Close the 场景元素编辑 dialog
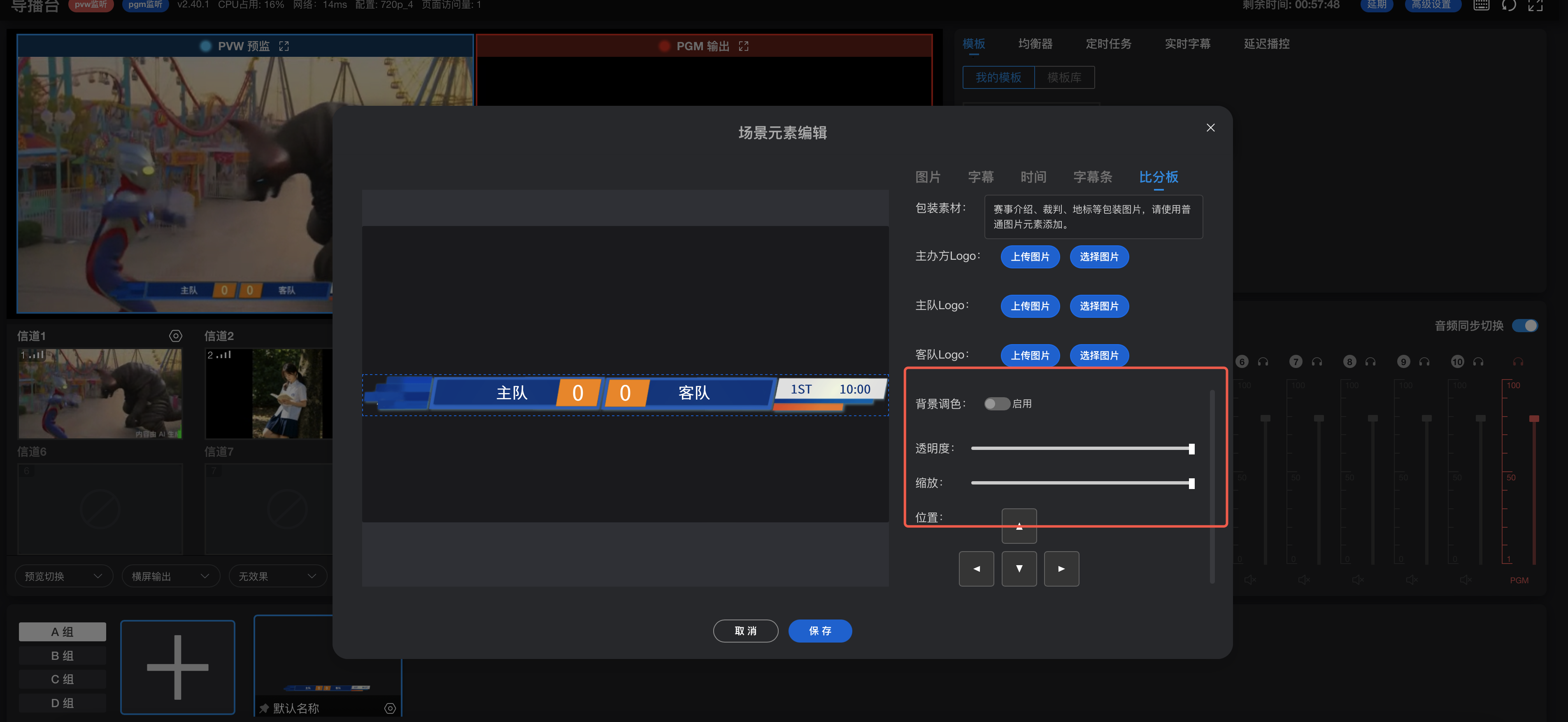 point(1210,127)
